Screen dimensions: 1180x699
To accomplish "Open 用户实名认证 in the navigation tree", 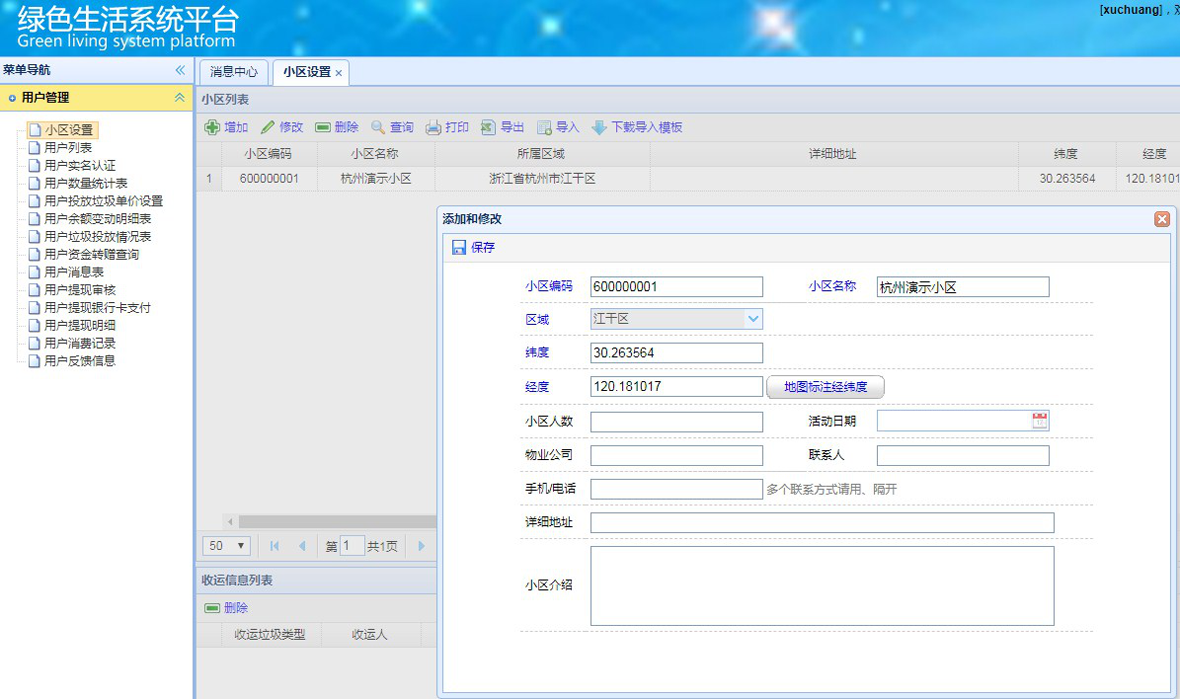I will point(80,166).
